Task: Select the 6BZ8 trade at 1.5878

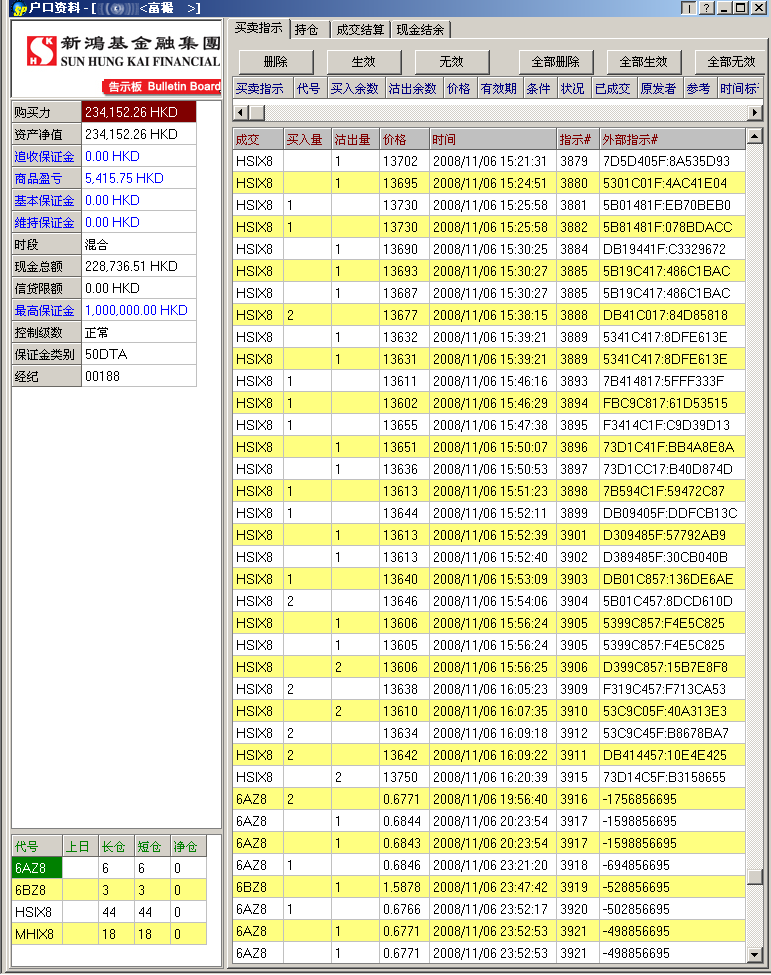Action: (x=489, y=887)
